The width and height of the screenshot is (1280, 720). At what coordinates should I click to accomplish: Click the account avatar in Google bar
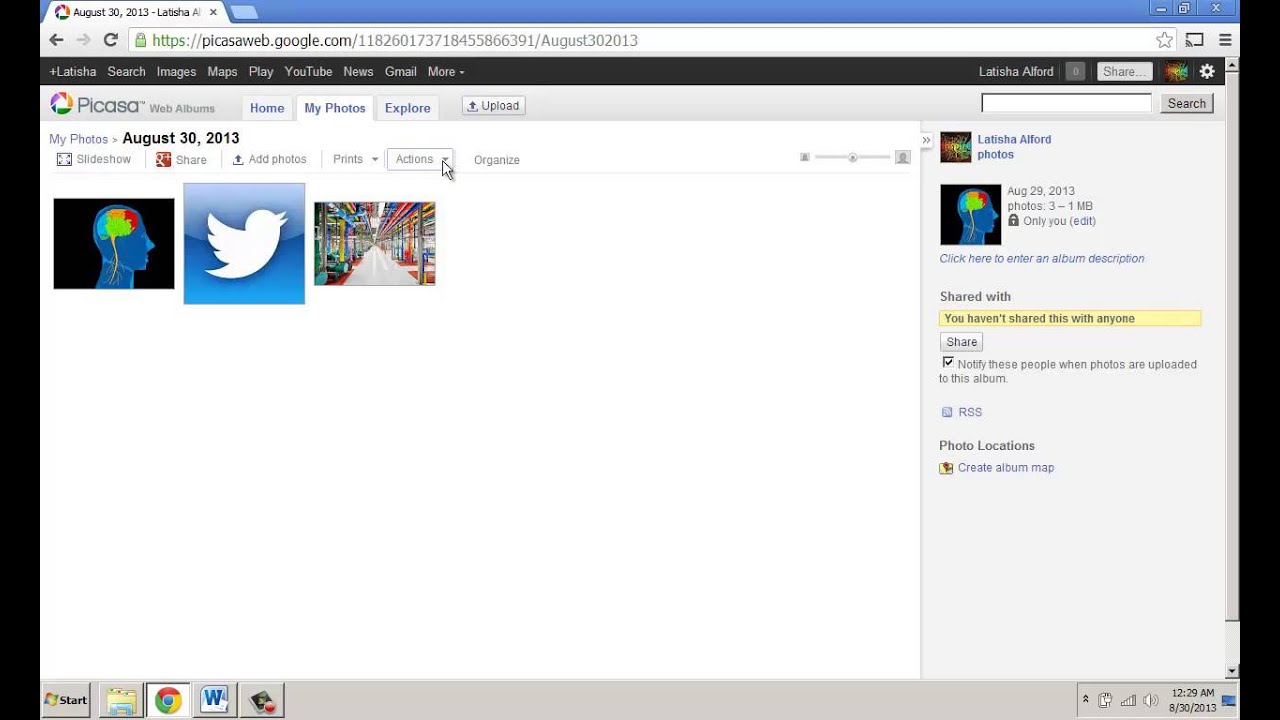point(1176,71)
